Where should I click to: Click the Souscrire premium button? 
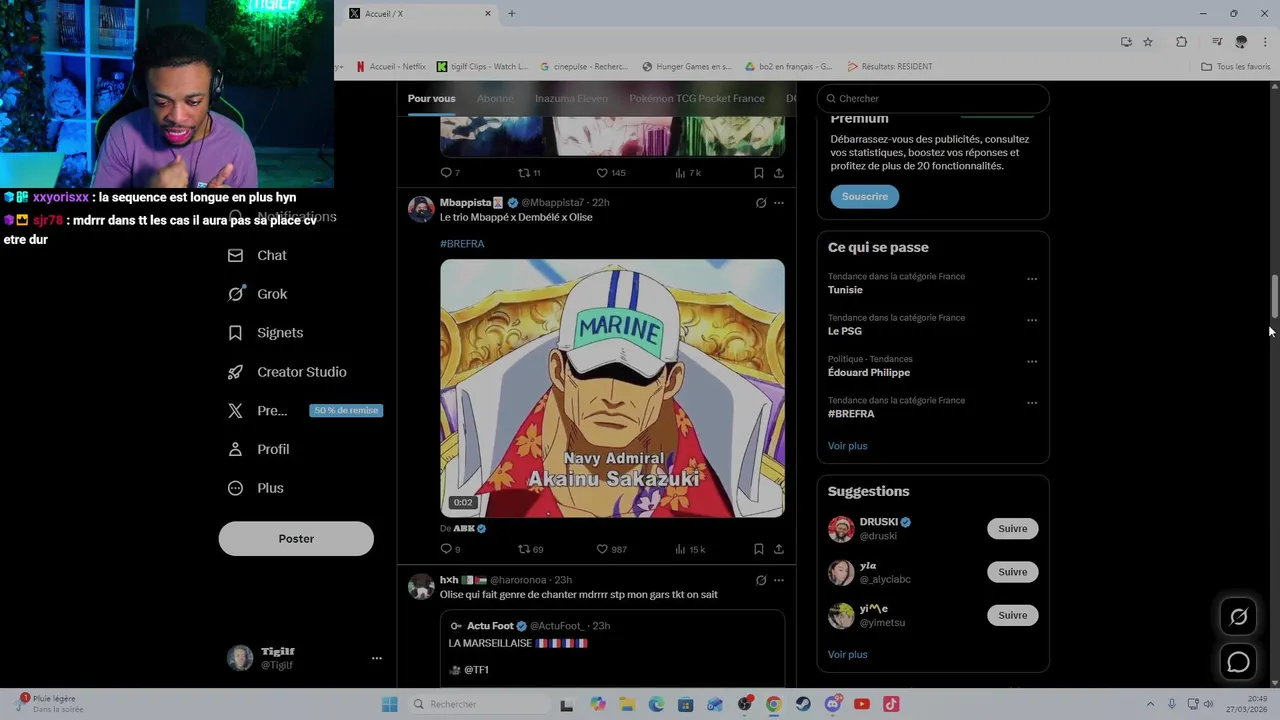click(x=865, y=197)
